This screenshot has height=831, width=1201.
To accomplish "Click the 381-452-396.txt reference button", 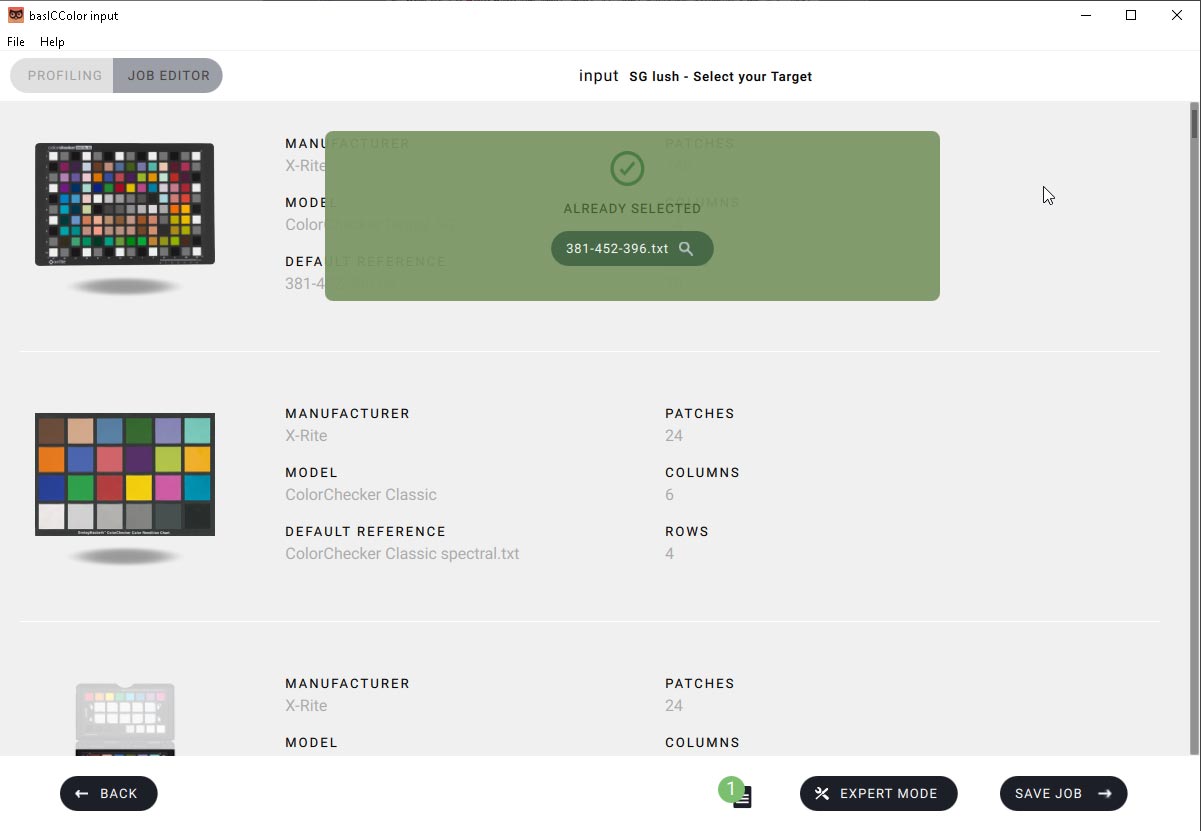I will pyautogui.click(x=632, y=249).
